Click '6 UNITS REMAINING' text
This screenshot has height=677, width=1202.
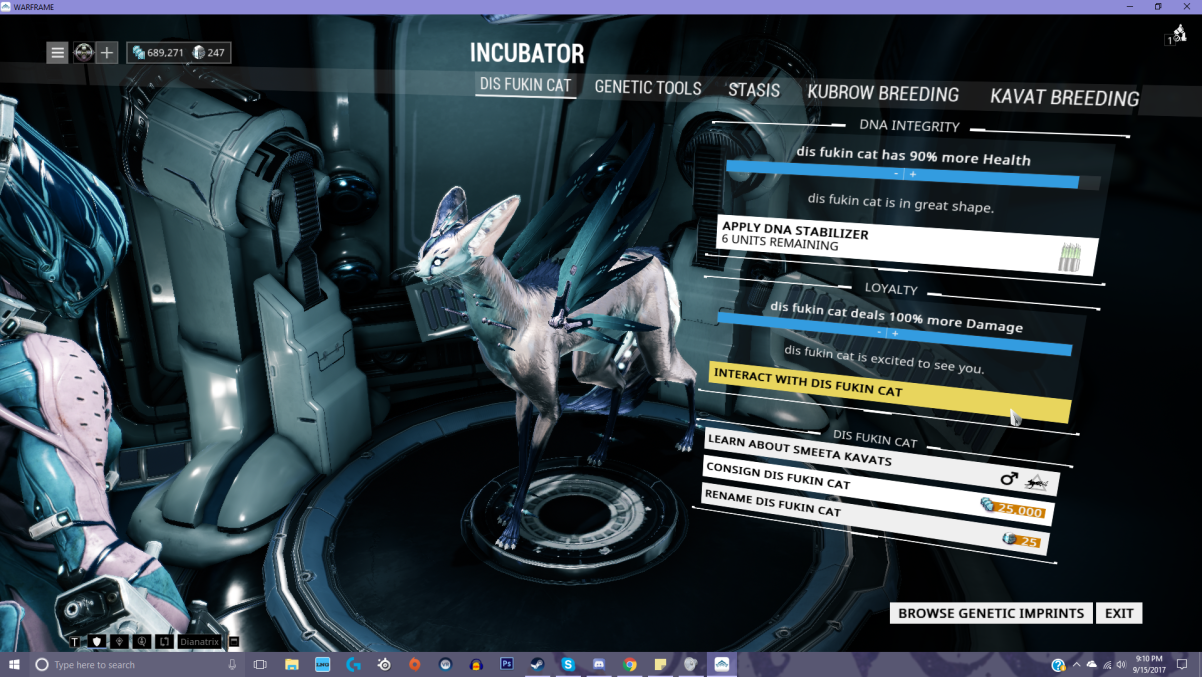[779, 244]
